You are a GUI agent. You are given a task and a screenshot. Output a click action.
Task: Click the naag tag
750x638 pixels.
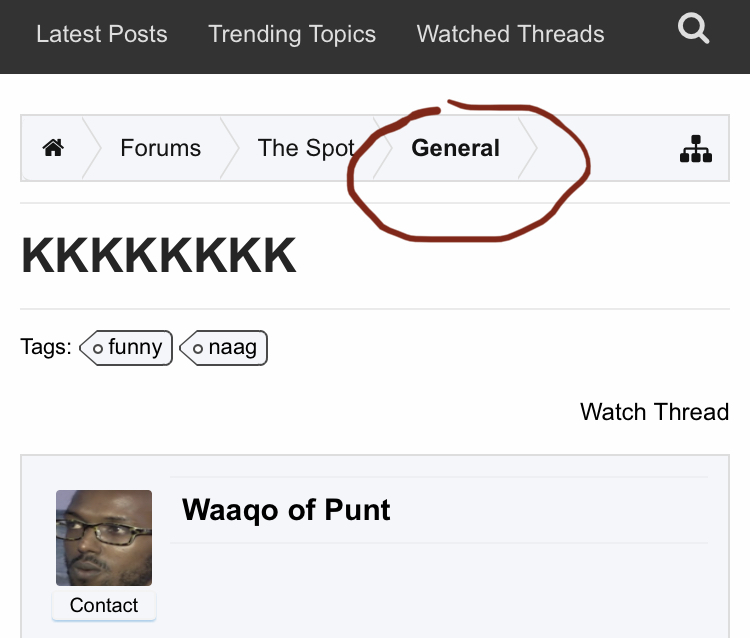[223, 348]
